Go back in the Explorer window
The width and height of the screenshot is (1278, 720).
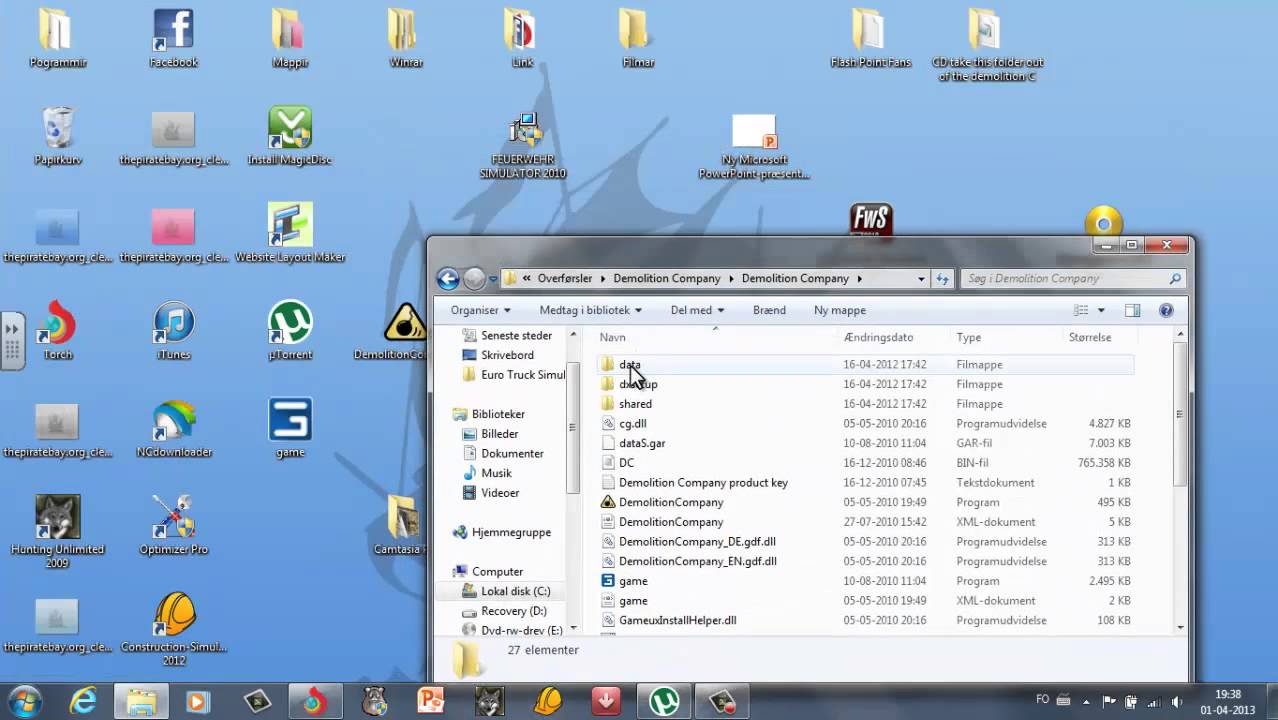(x=448, y=279)
